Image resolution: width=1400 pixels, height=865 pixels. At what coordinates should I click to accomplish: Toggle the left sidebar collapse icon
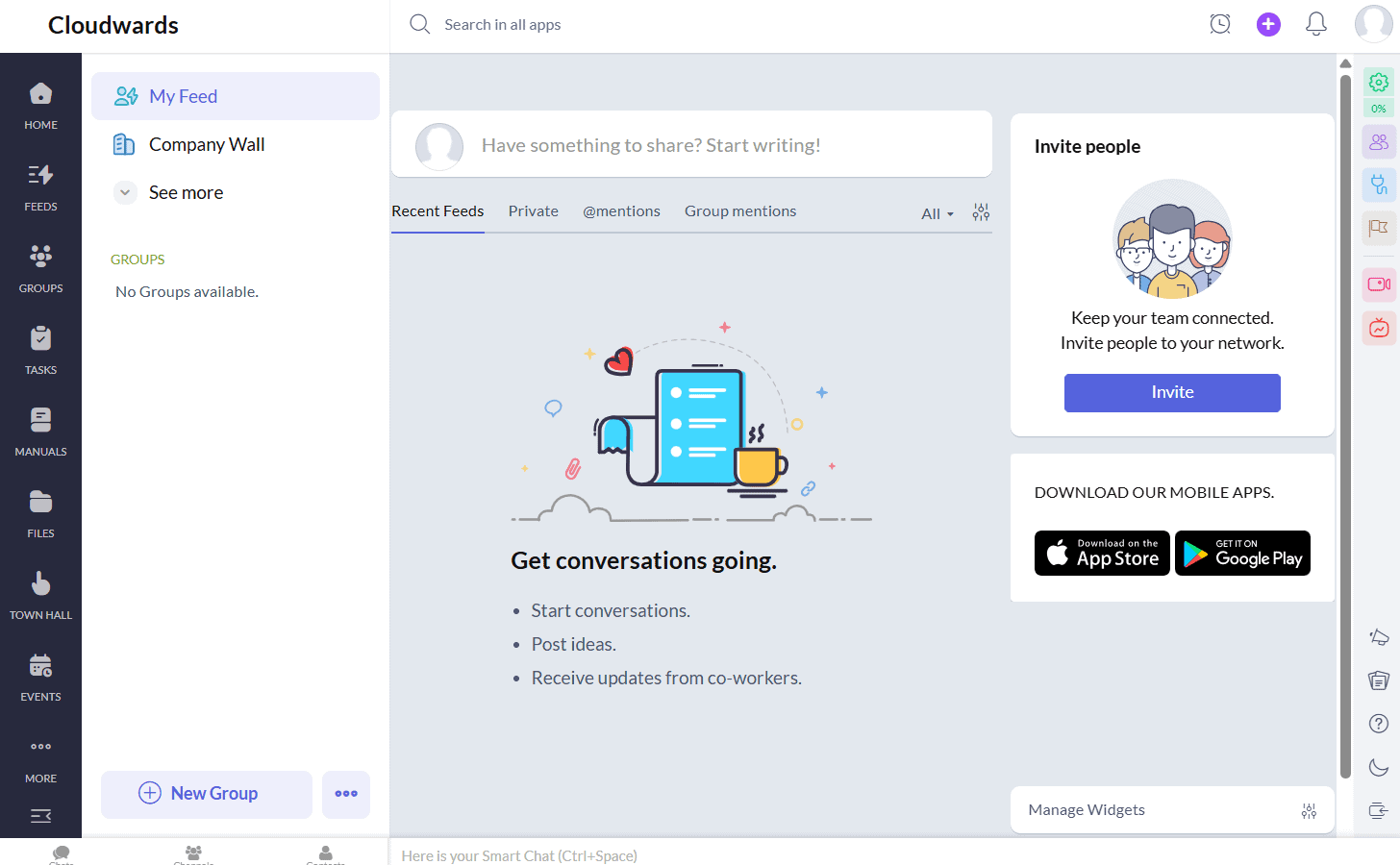click(40, 816)
